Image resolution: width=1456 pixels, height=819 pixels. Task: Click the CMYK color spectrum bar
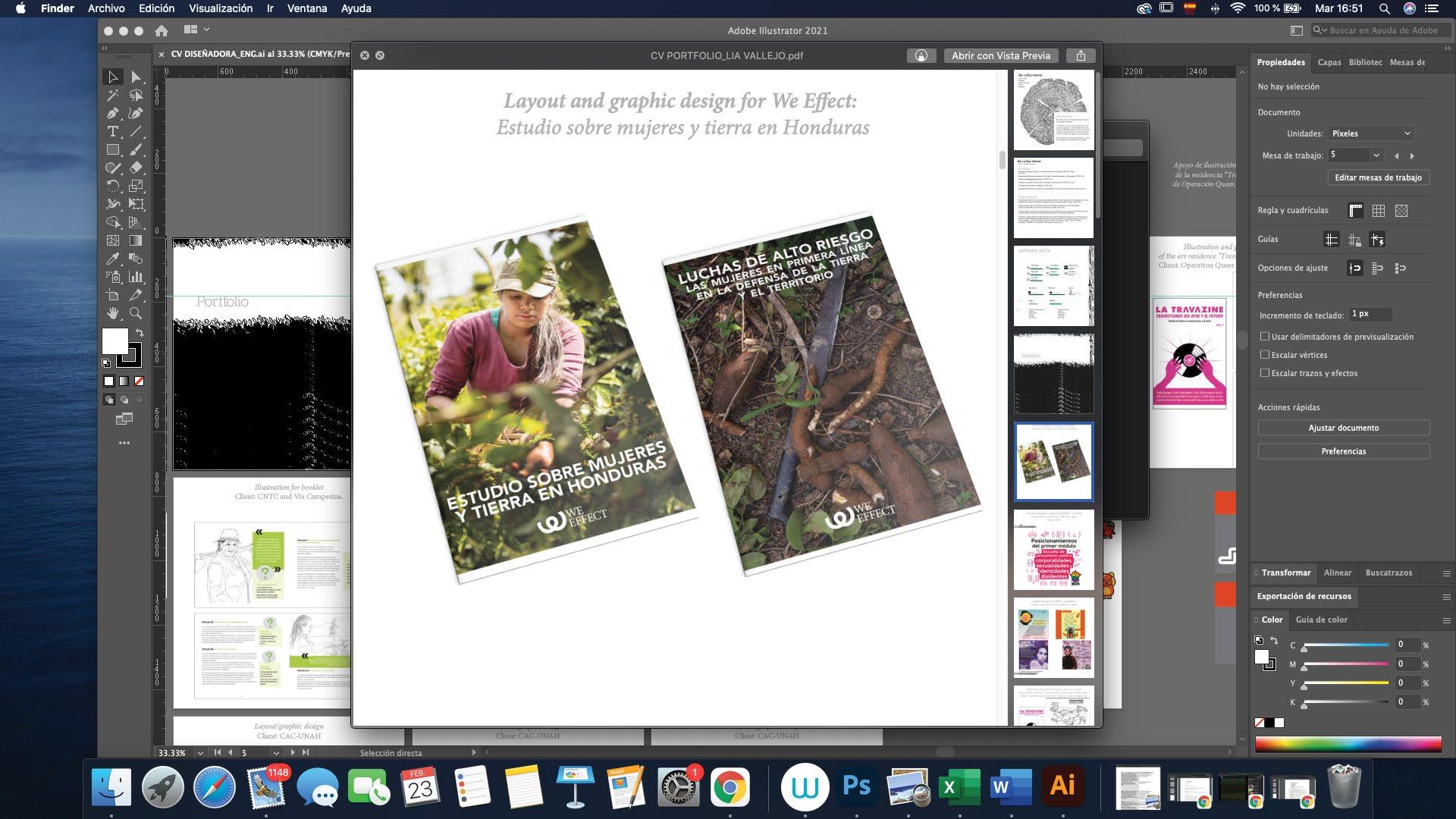tap(1348, 744)
